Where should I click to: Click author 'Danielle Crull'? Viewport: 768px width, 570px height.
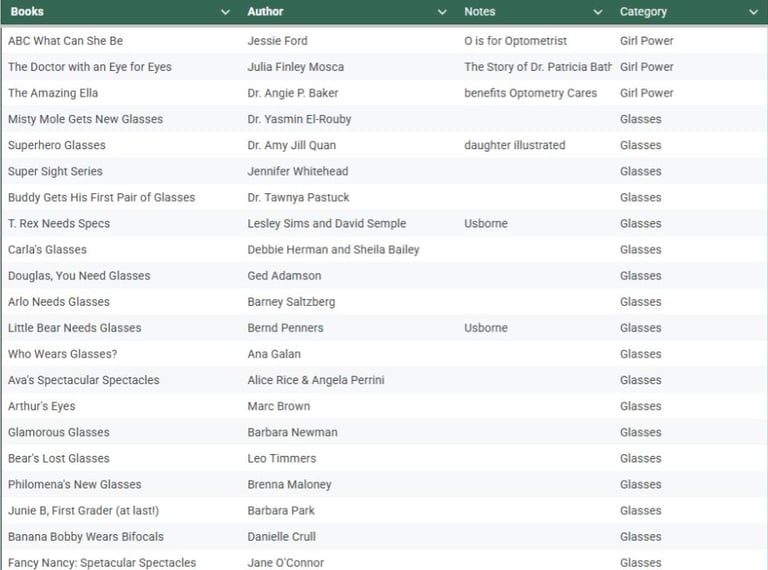281,537
